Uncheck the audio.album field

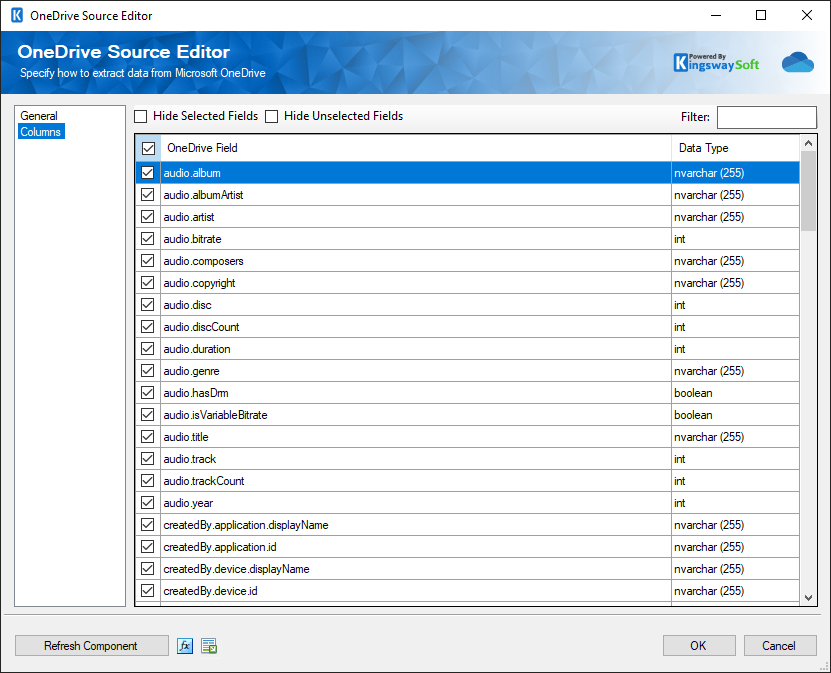click(148, 173)
